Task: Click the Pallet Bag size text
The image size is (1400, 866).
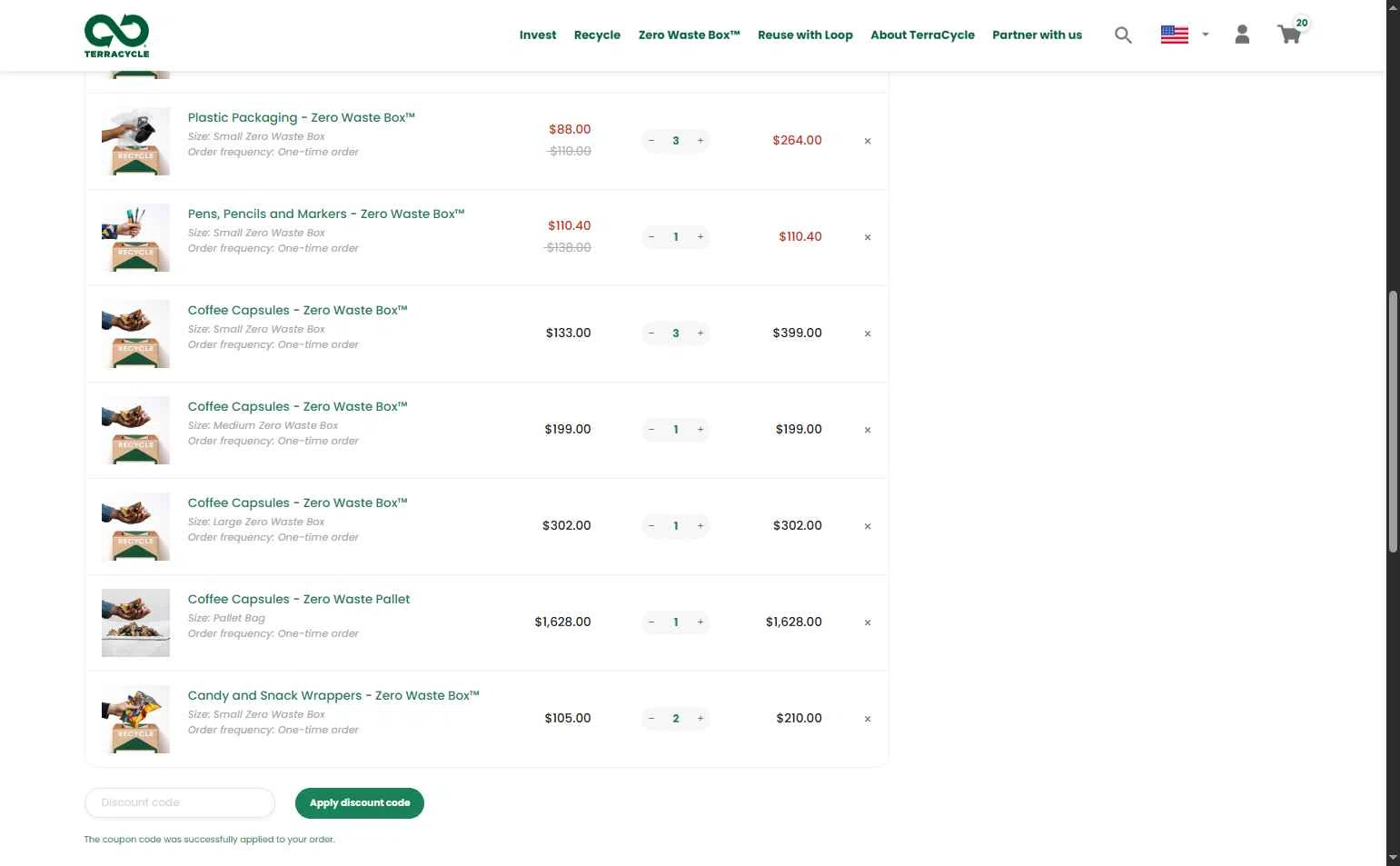Action: pyautogui.click(x=226, y=618)
